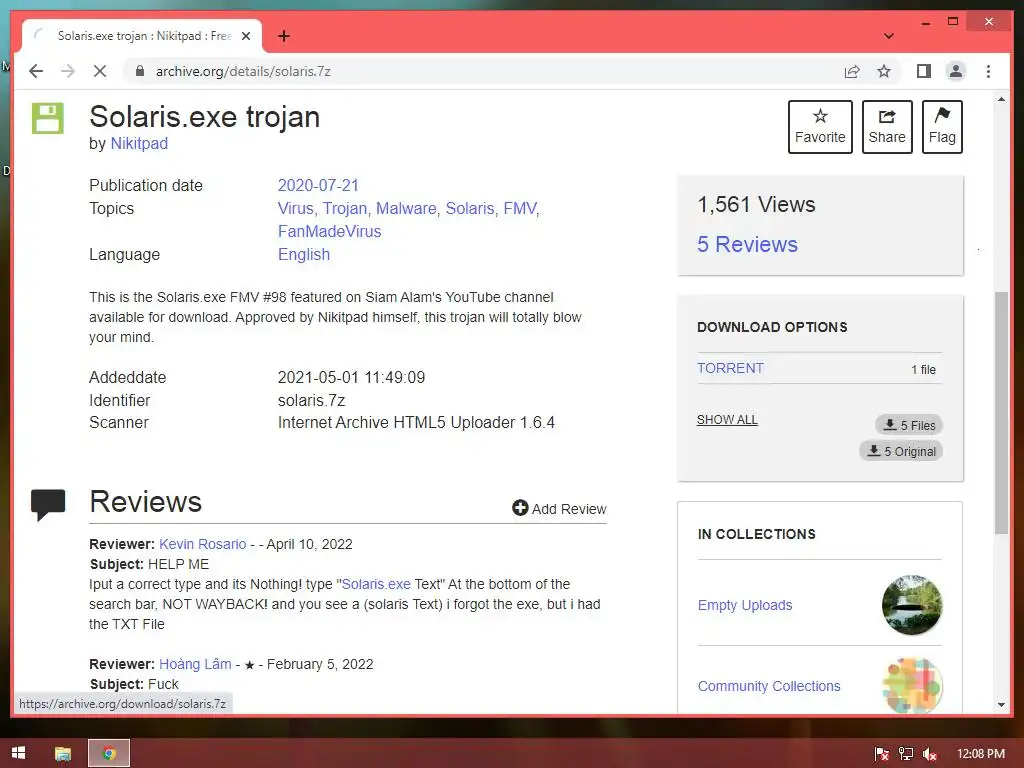The width and height of the screenshot is (1024, 768).
Task: Open the English language link
Action: (304, 255)
